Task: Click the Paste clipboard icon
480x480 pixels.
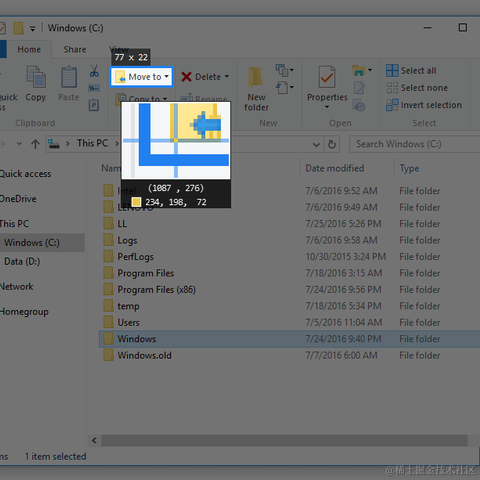Action: point(69,77)
